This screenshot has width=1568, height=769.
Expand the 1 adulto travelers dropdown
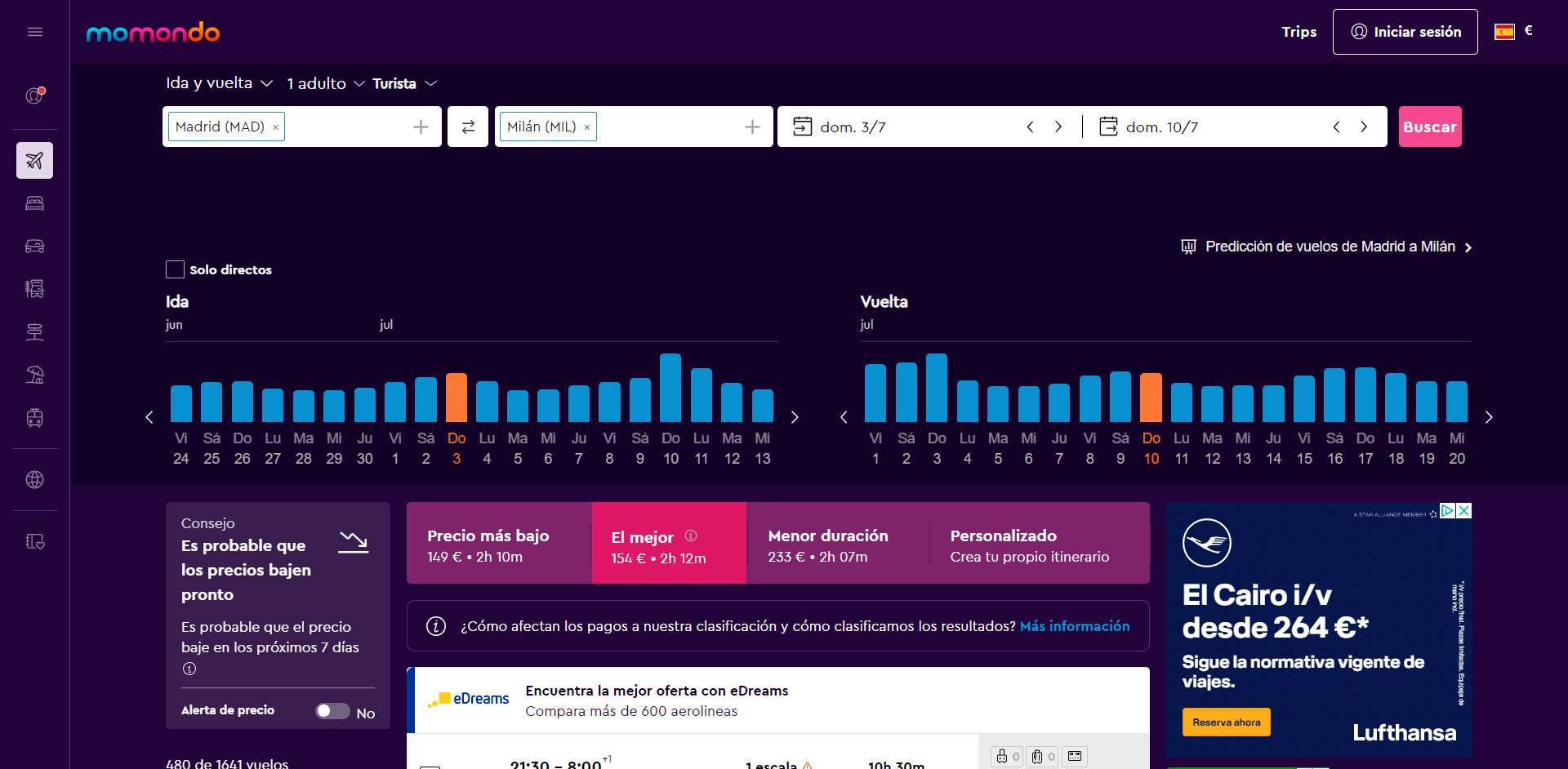[x=325, y=83]
